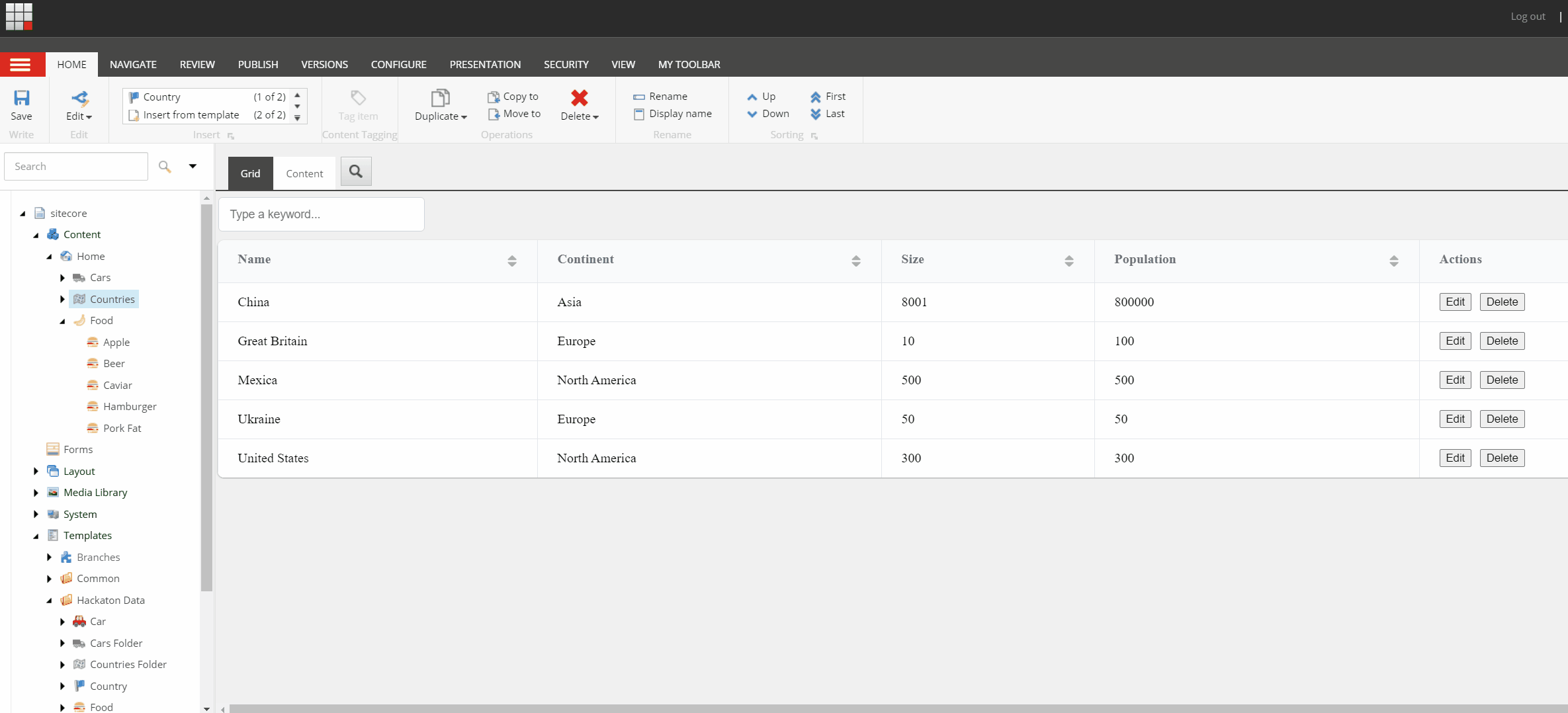This screenshot has width=1568, height=713.
Task: Click the 'Type a keyword...' field
Action: tap(321, 214)
